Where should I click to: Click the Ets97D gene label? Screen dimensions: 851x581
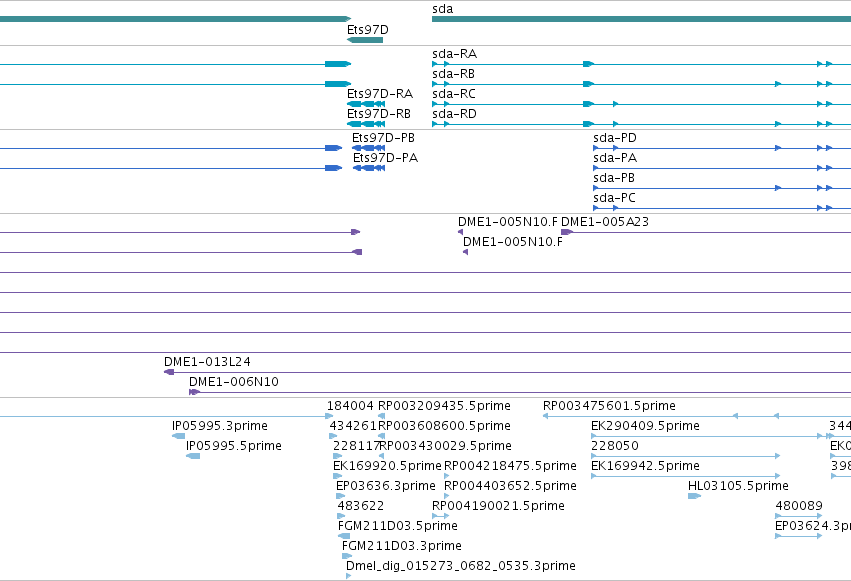(x=367, y=30)
